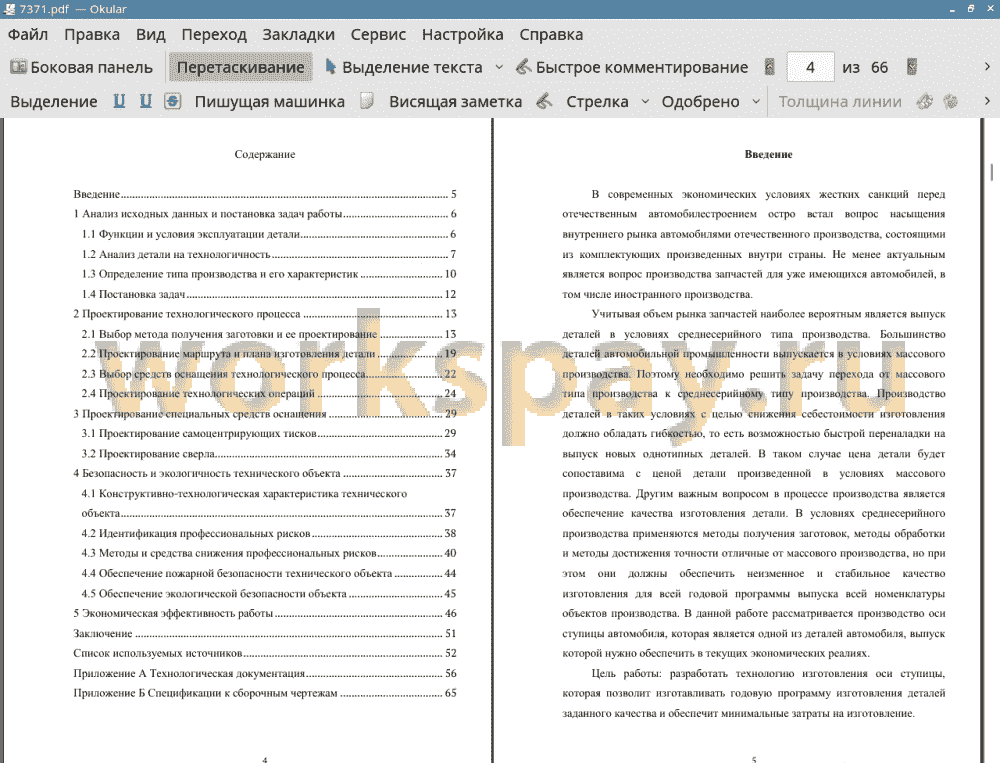Image resolution: width=1000 pixels, height=763 pixels.
Task: Click entry 3.2 Проектирование сверла
Action: tap(268, 454)
